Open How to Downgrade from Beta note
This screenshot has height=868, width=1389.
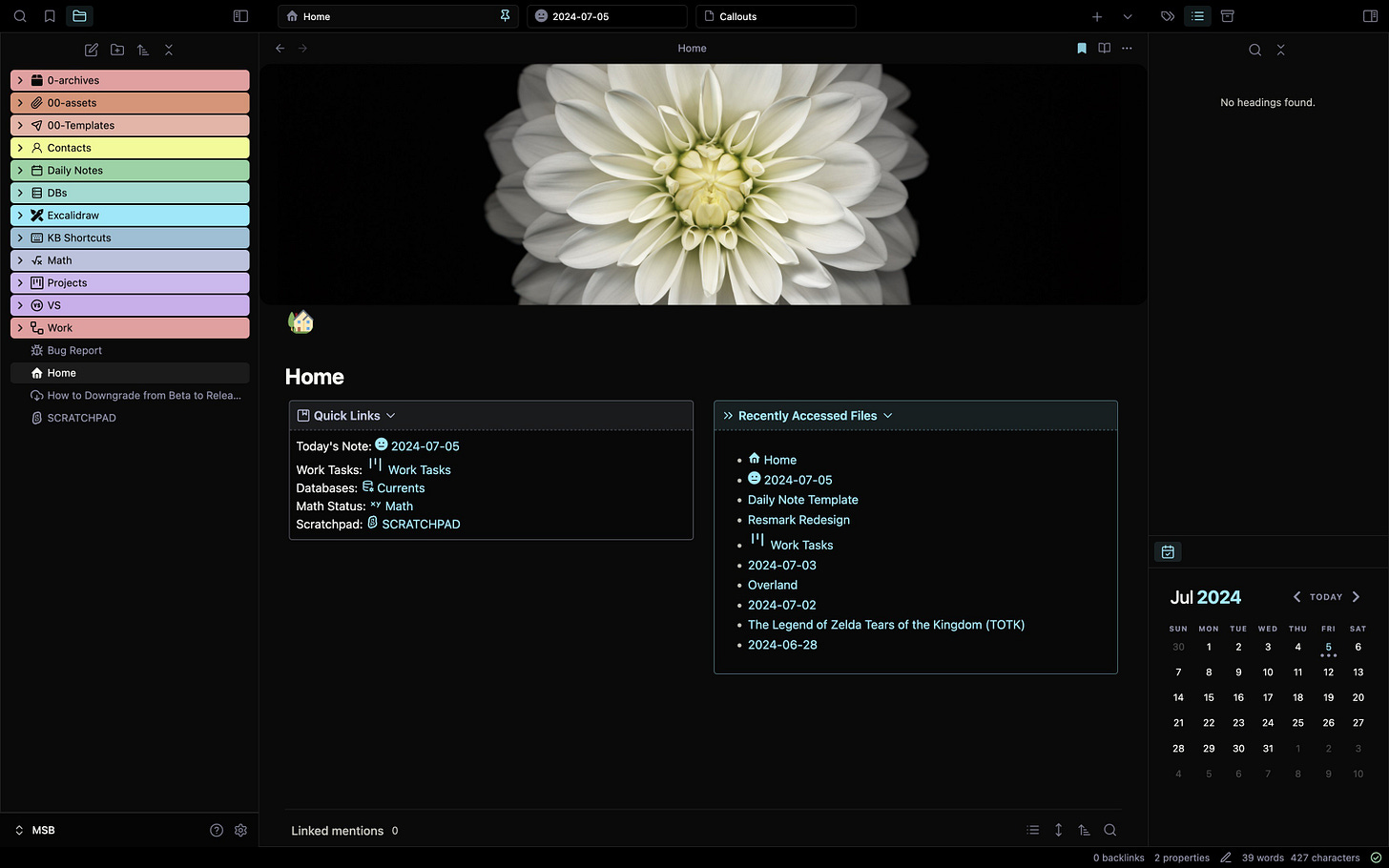point(130,395)
